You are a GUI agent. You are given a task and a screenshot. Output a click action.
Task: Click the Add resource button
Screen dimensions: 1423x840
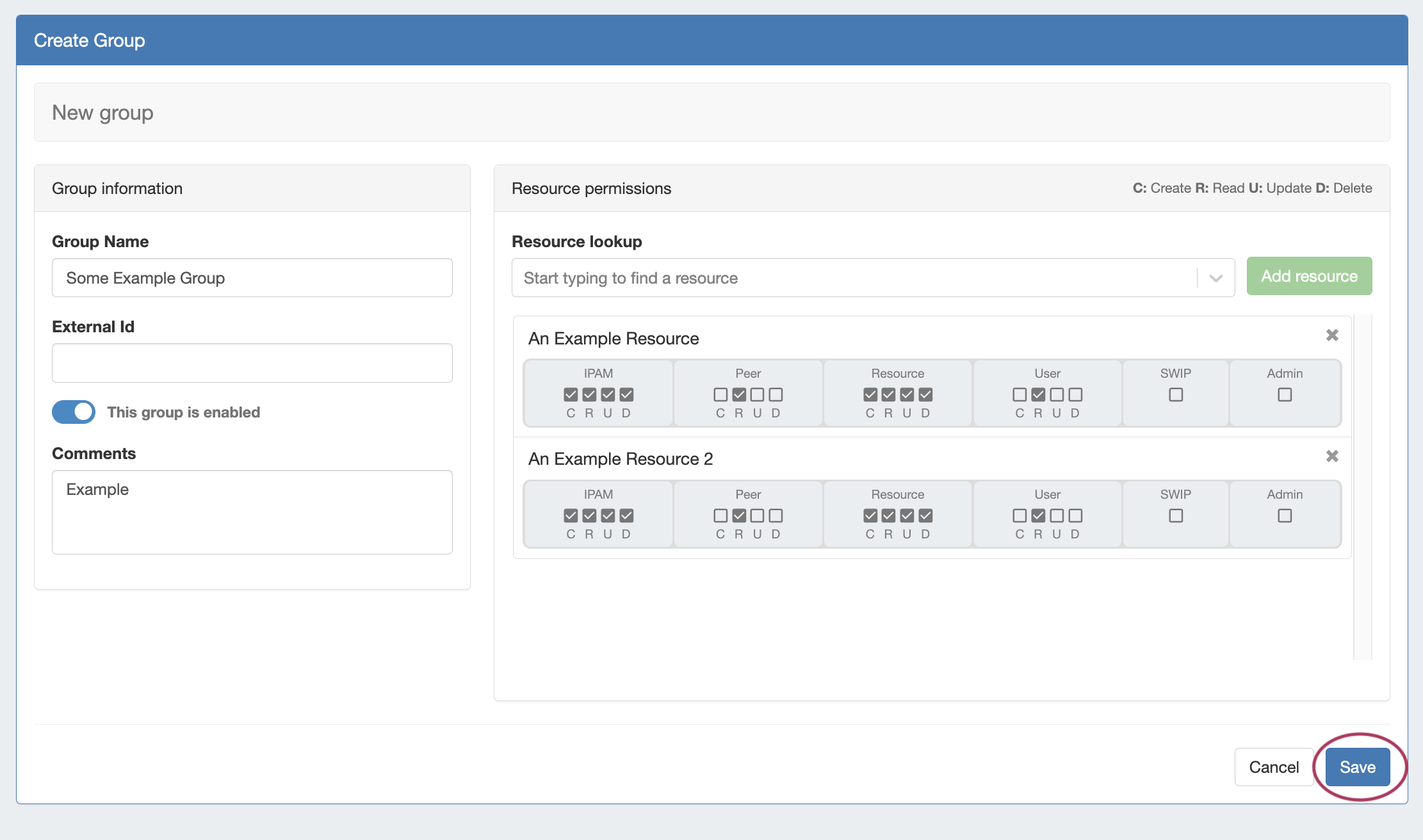point(1309,277)
